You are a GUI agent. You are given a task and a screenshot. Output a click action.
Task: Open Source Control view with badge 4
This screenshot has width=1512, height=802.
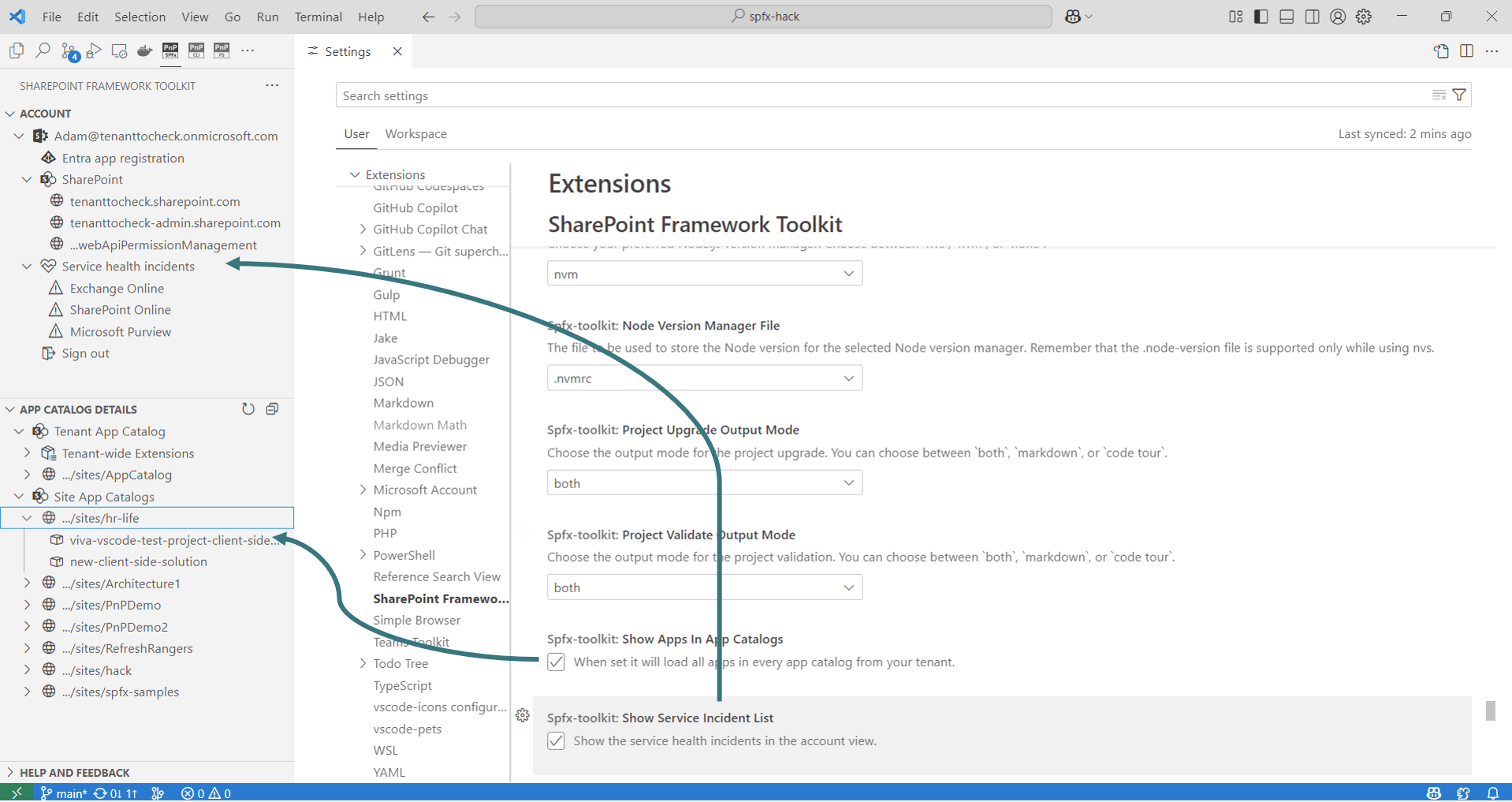(69, 51)
